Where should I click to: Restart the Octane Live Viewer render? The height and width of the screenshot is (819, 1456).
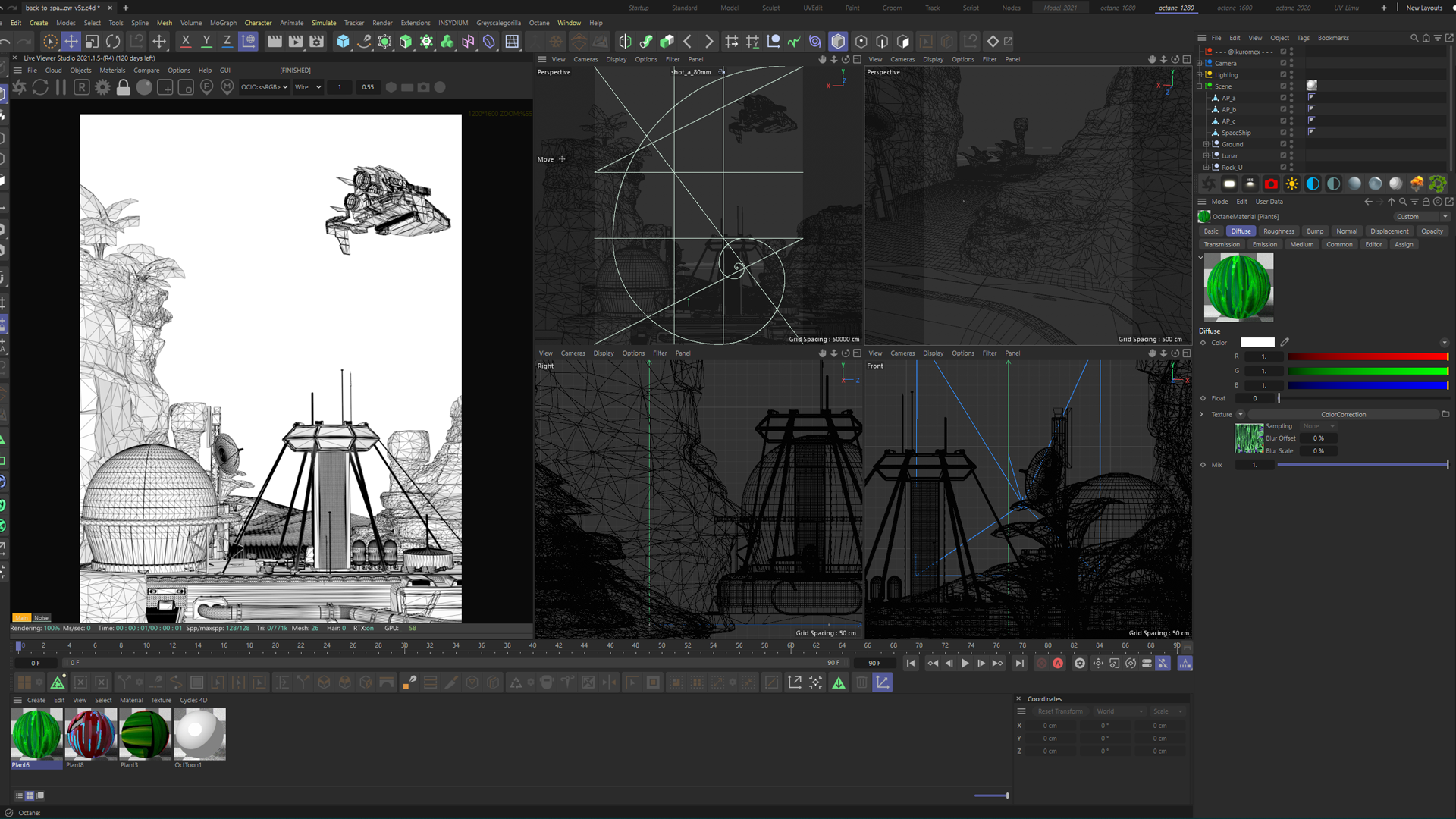pyautogui.click(x=40, y=87)
